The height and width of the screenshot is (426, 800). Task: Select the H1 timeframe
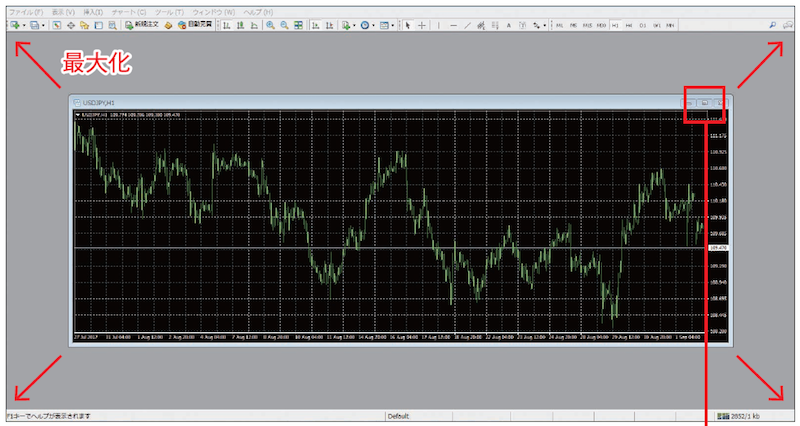[x=615, y=25]
